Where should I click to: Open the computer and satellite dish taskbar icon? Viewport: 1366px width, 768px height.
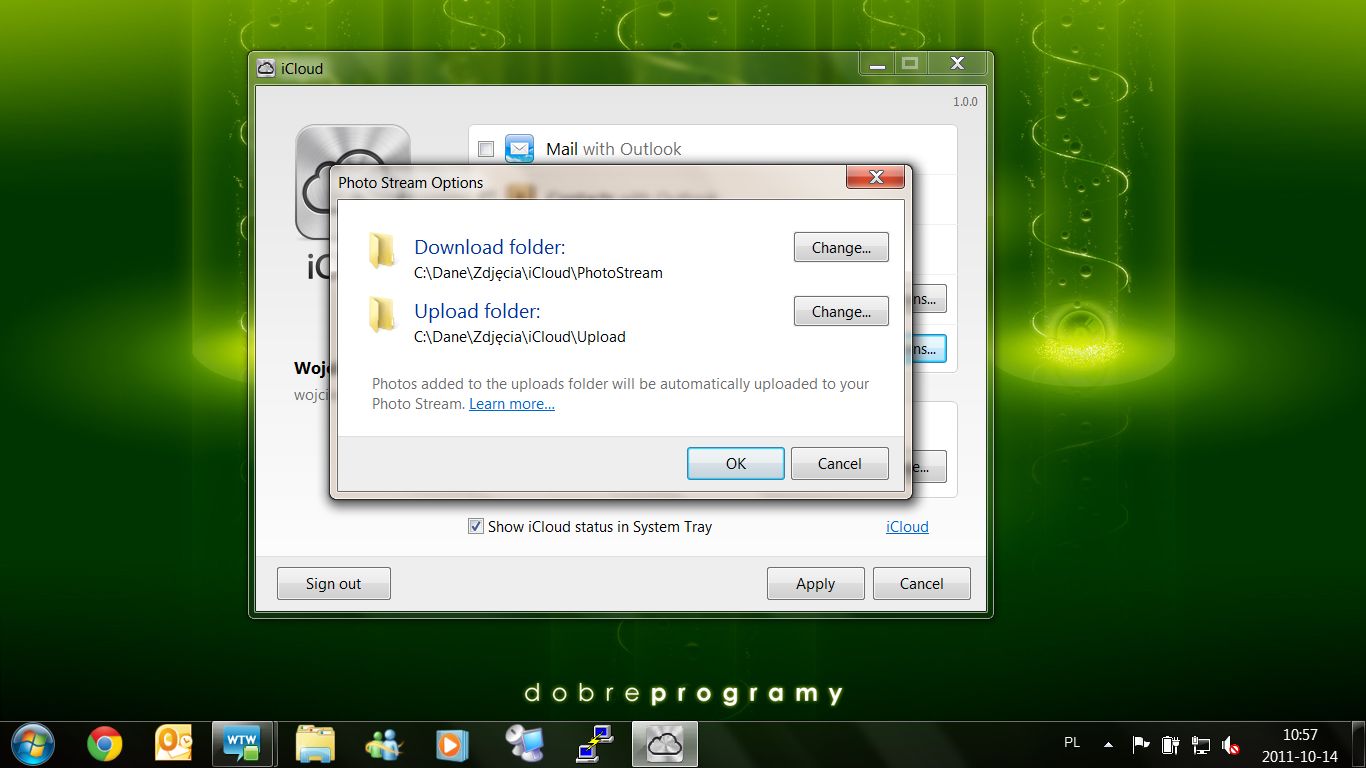(x=523, y=744)
